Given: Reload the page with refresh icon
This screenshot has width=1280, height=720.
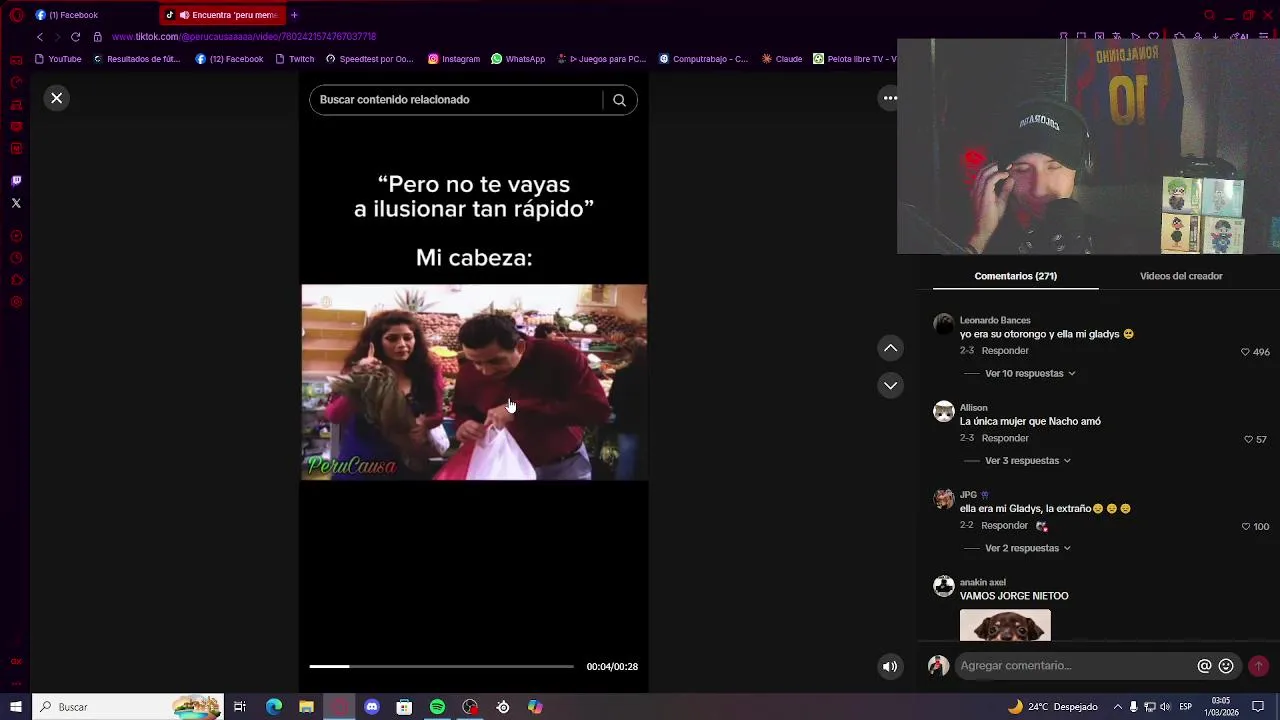Looking at the screenshot, I should pyautogui.click(x=75, y=37).
